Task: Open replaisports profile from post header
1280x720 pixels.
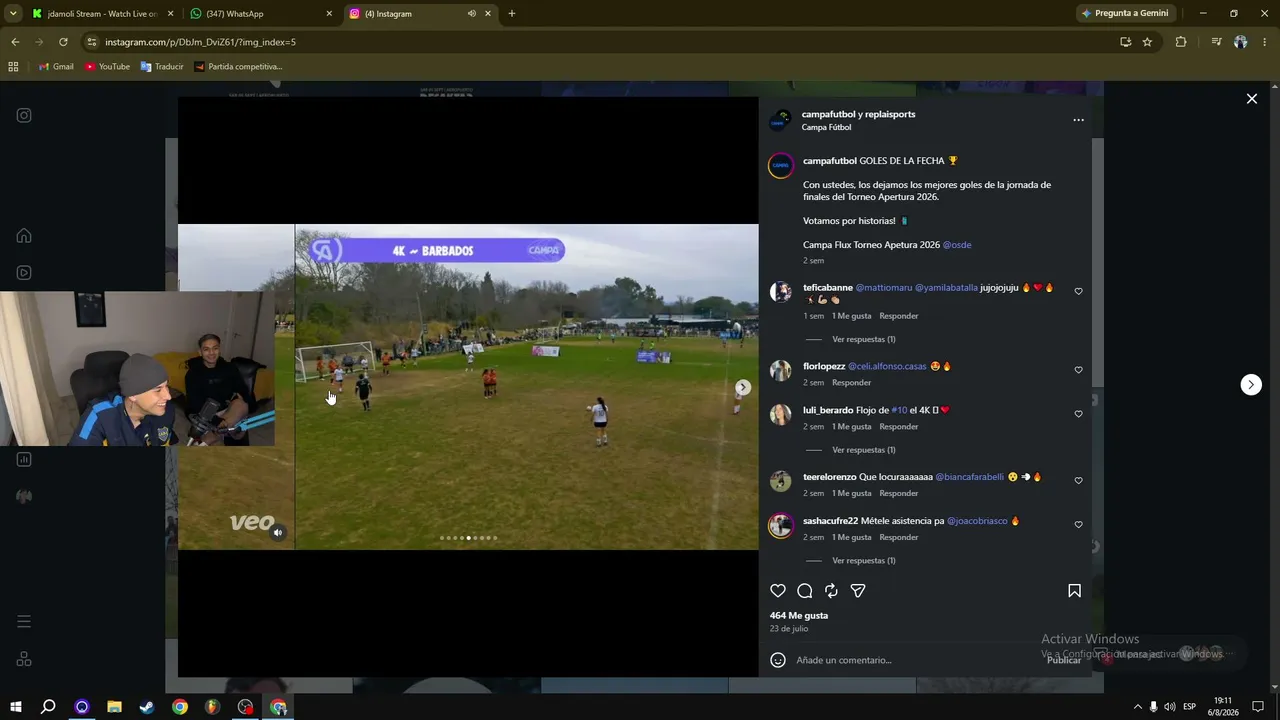Action: click(890, 114)
